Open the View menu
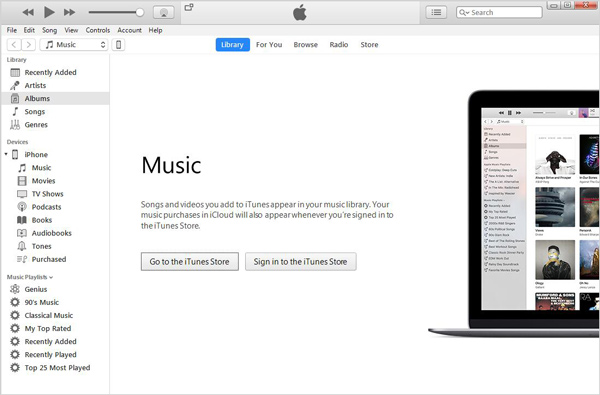The height and width of the screenshot is (395, 600). (x=71, y=30)
